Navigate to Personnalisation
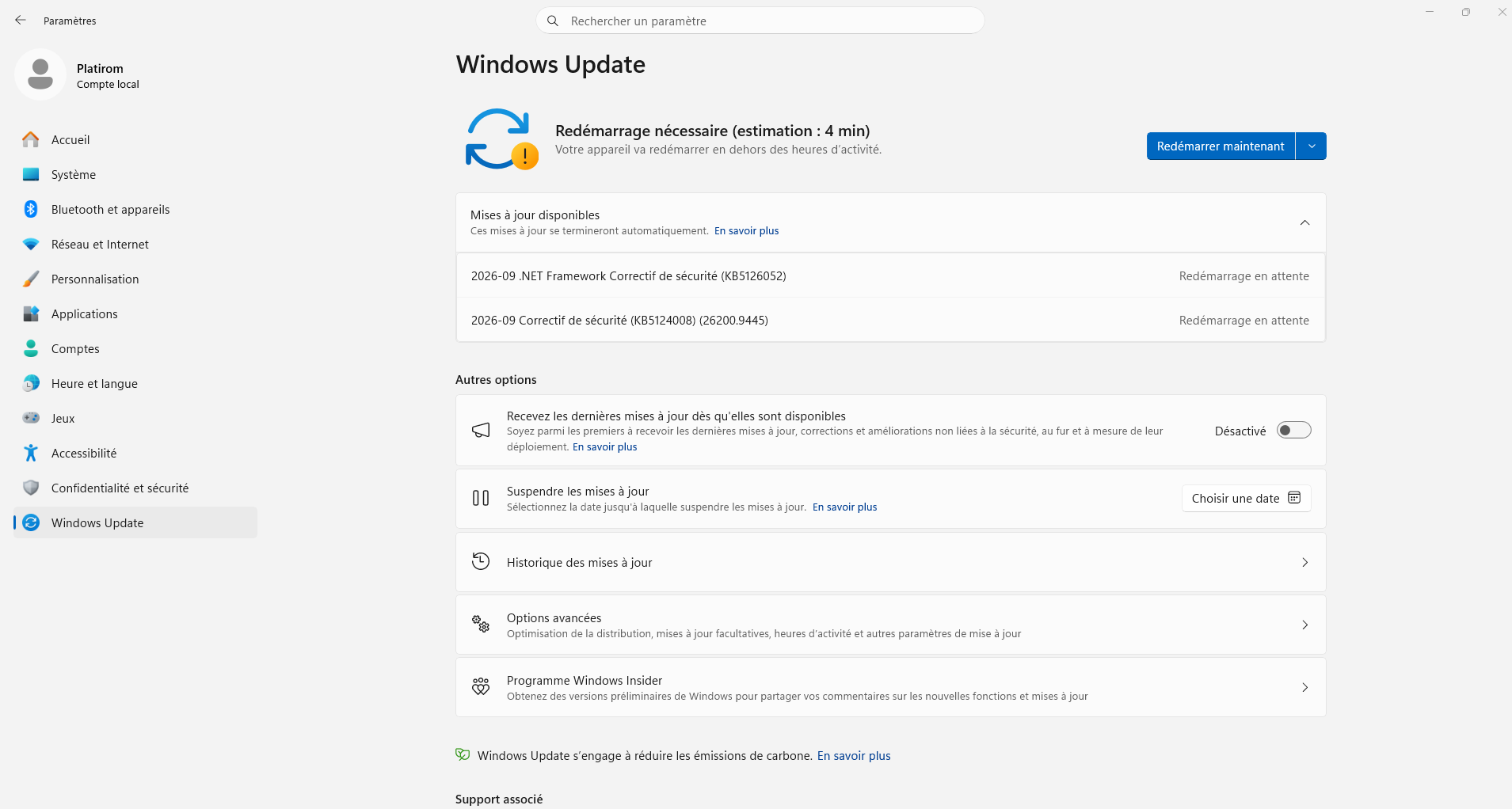Viewport: 1512px width, 809px height. [135, 279]
